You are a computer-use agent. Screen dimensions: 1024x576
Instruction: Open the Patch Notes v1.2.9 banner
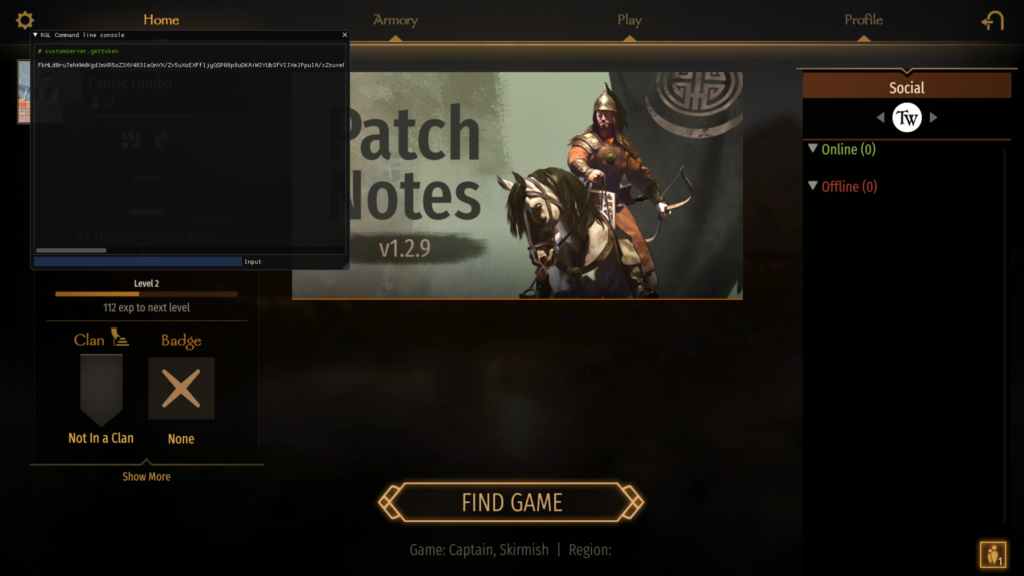(517, 185)
